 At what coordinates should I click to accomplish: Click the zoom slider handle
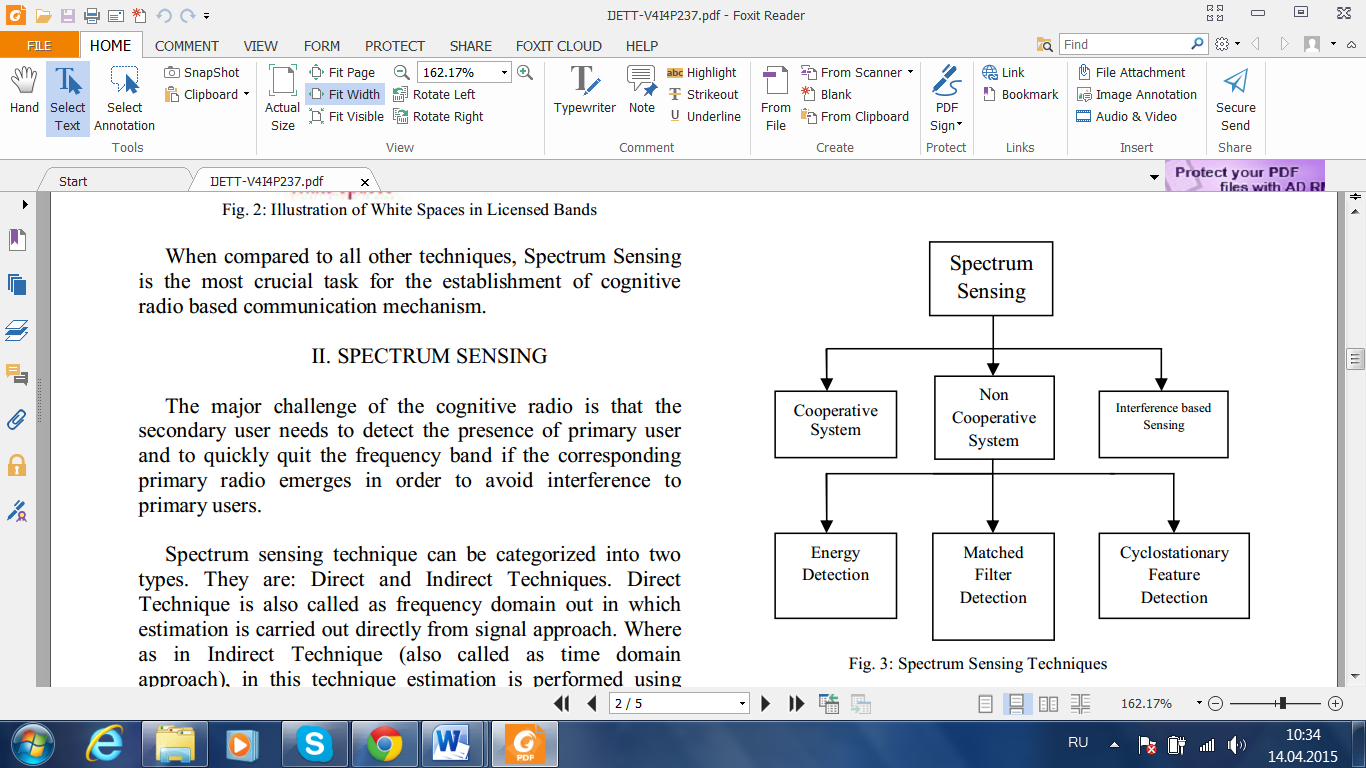pyautogui.click(x=1282, y=704)
